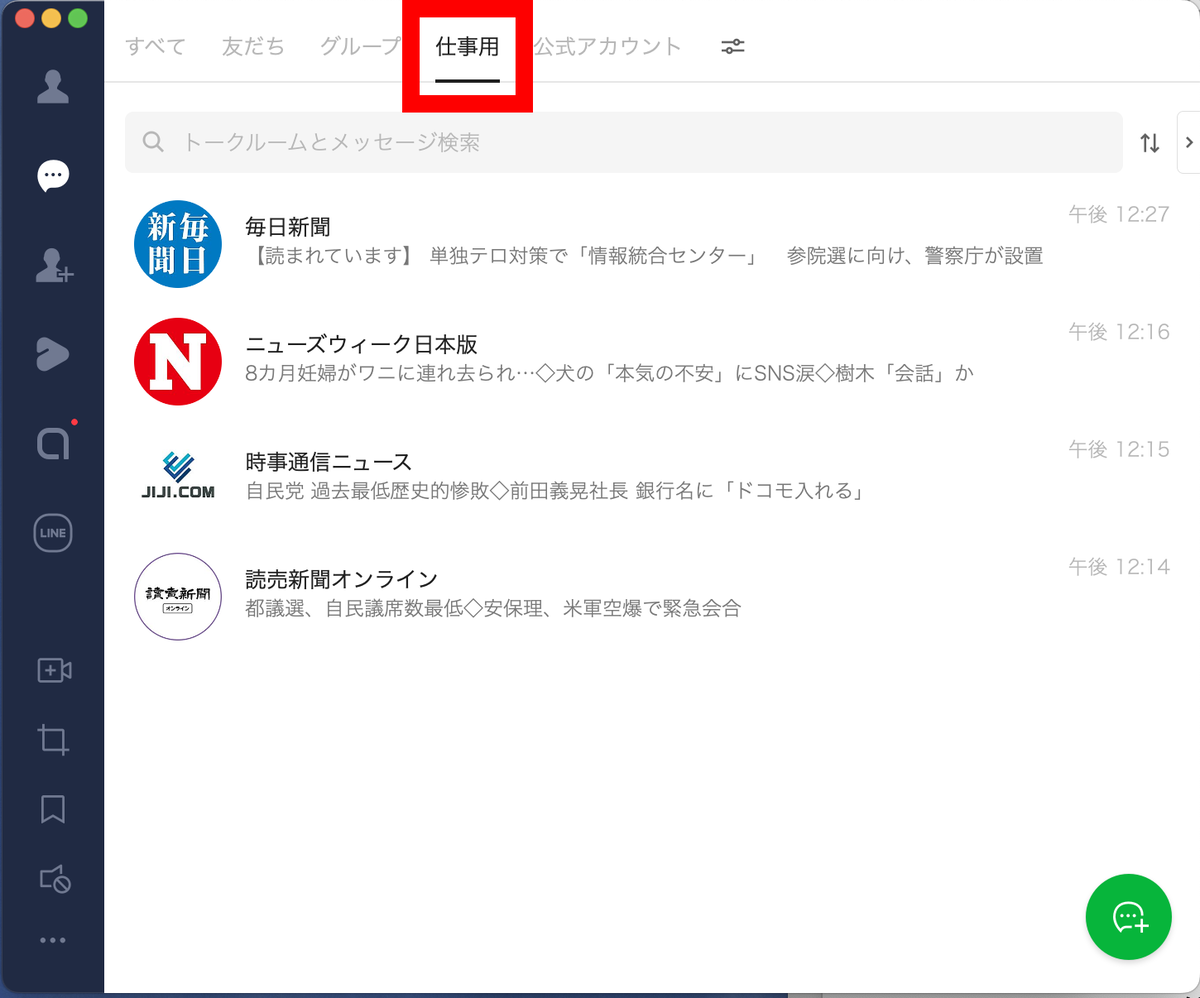This screenshot has width=1200, height=998.
Task: Open LINE VOOM play icon in sidebar
Action: [53, 355]
